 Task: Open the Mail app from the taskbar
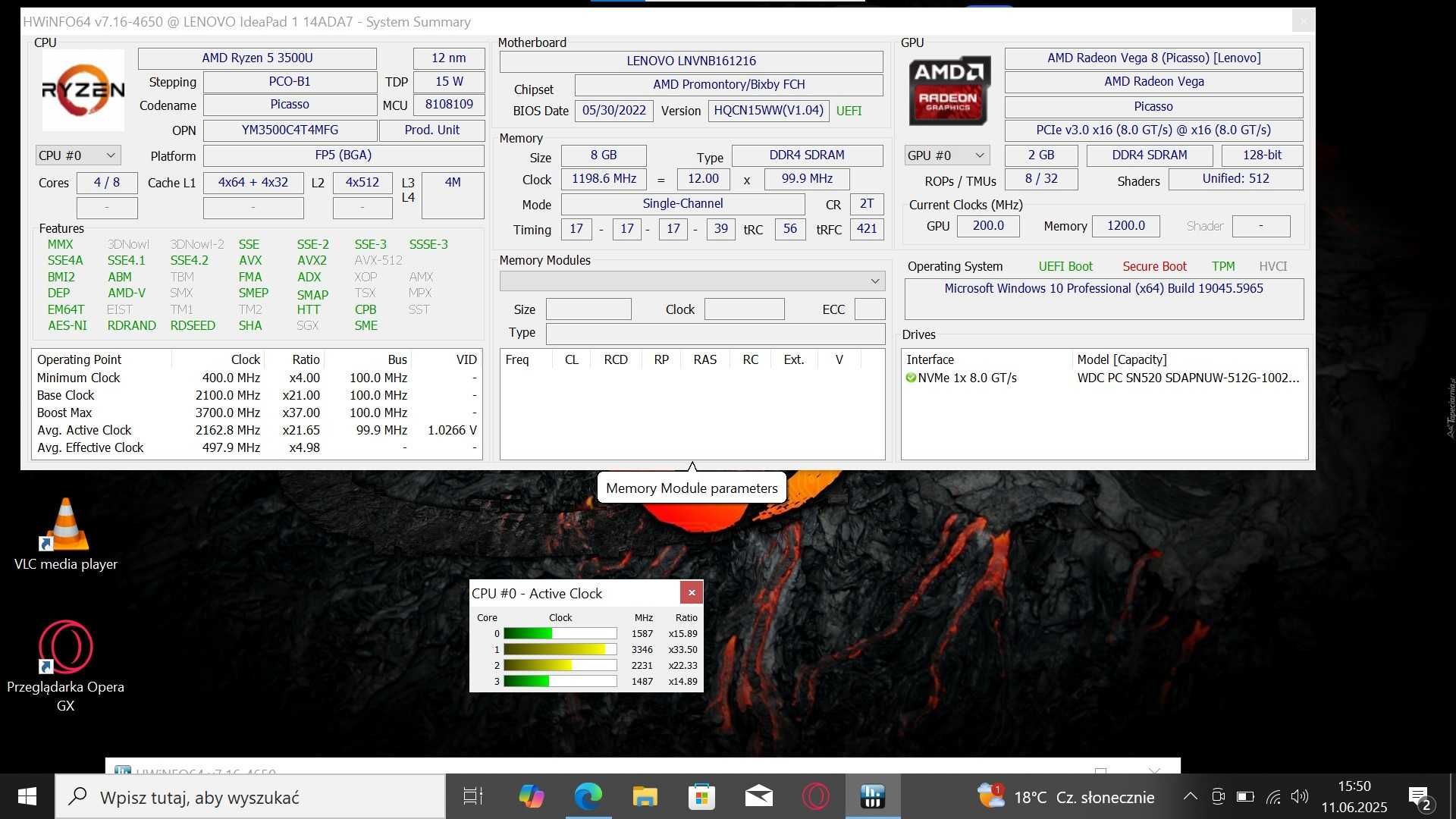[758, 797]
